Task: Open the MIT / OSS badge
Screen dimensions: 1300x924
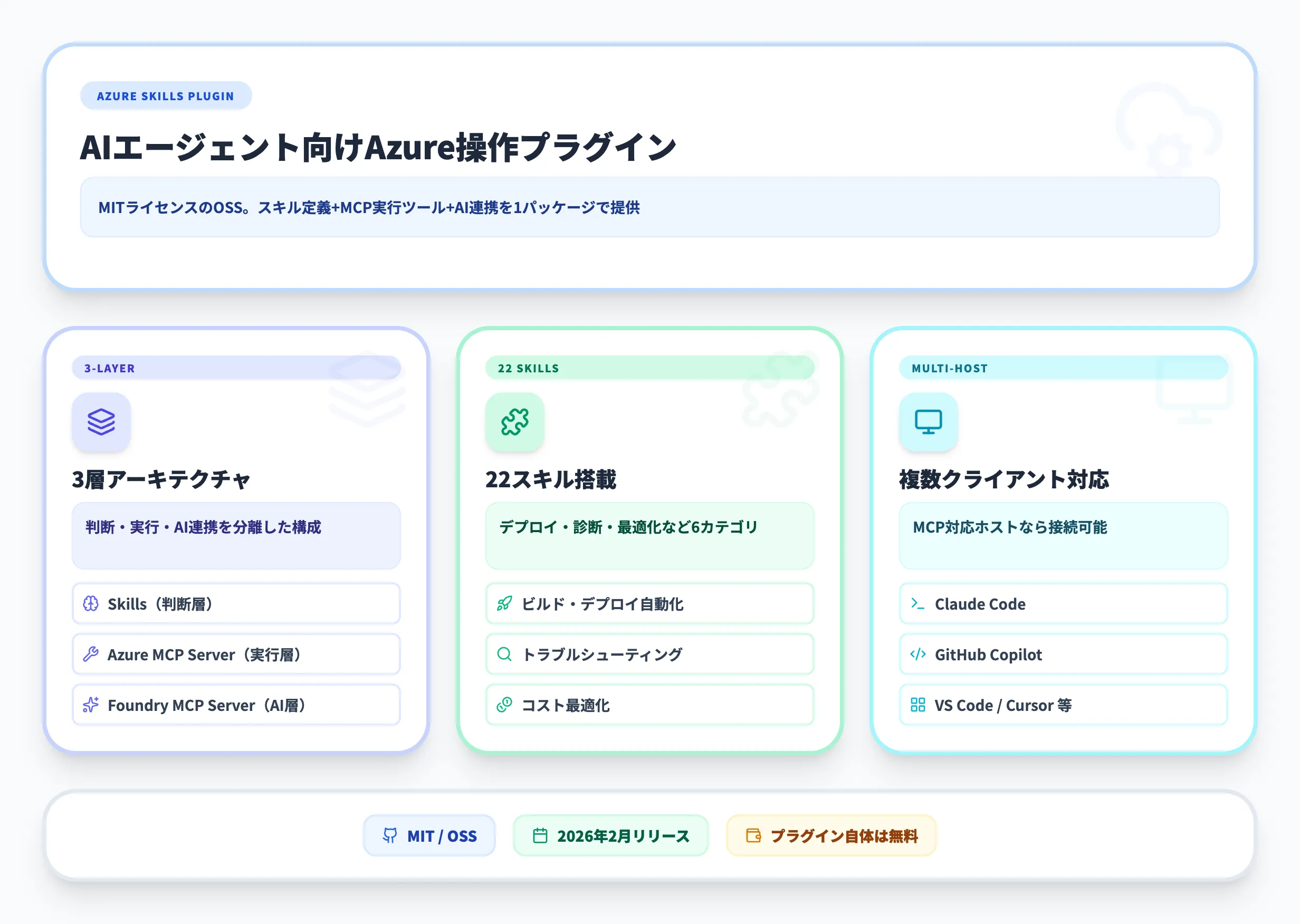Action: (x=430, y=835)
